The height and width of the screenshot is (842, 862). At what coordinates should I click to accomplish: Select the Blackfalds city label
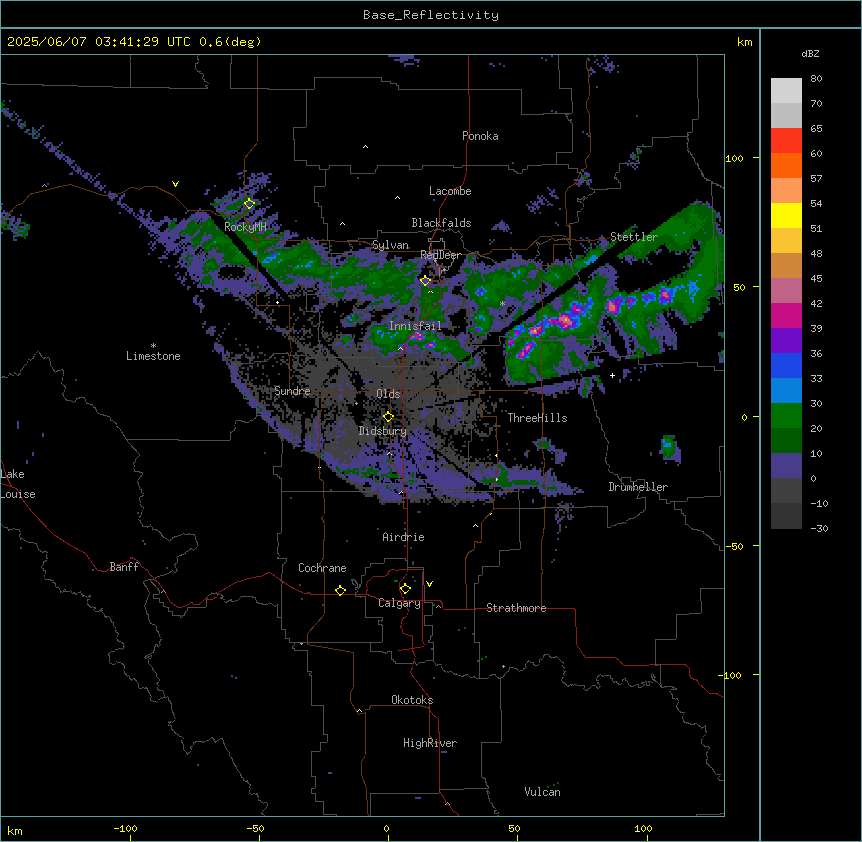(x=441, y=223)
